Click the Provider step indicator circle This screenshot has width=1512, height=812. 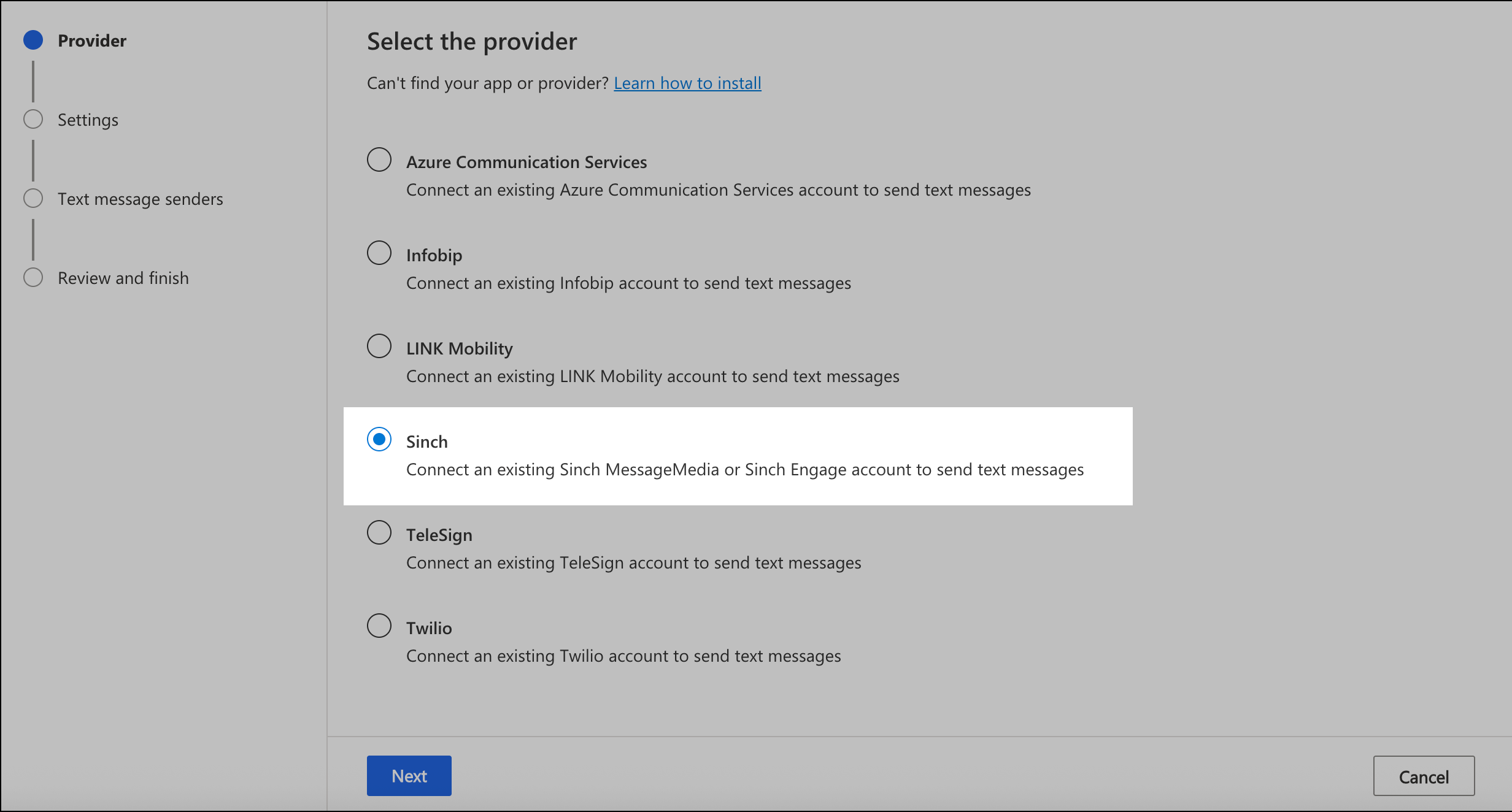[x=33, y=39]
